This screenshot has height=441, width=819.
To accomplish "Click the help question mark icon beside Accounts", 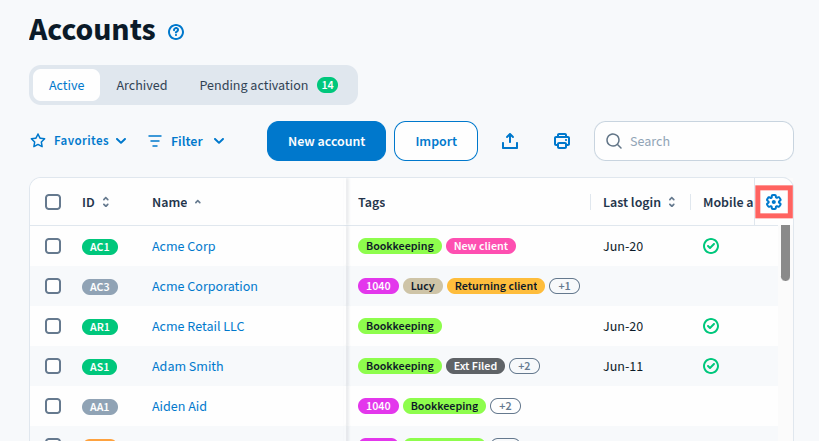I will click(x=176, y=32).
